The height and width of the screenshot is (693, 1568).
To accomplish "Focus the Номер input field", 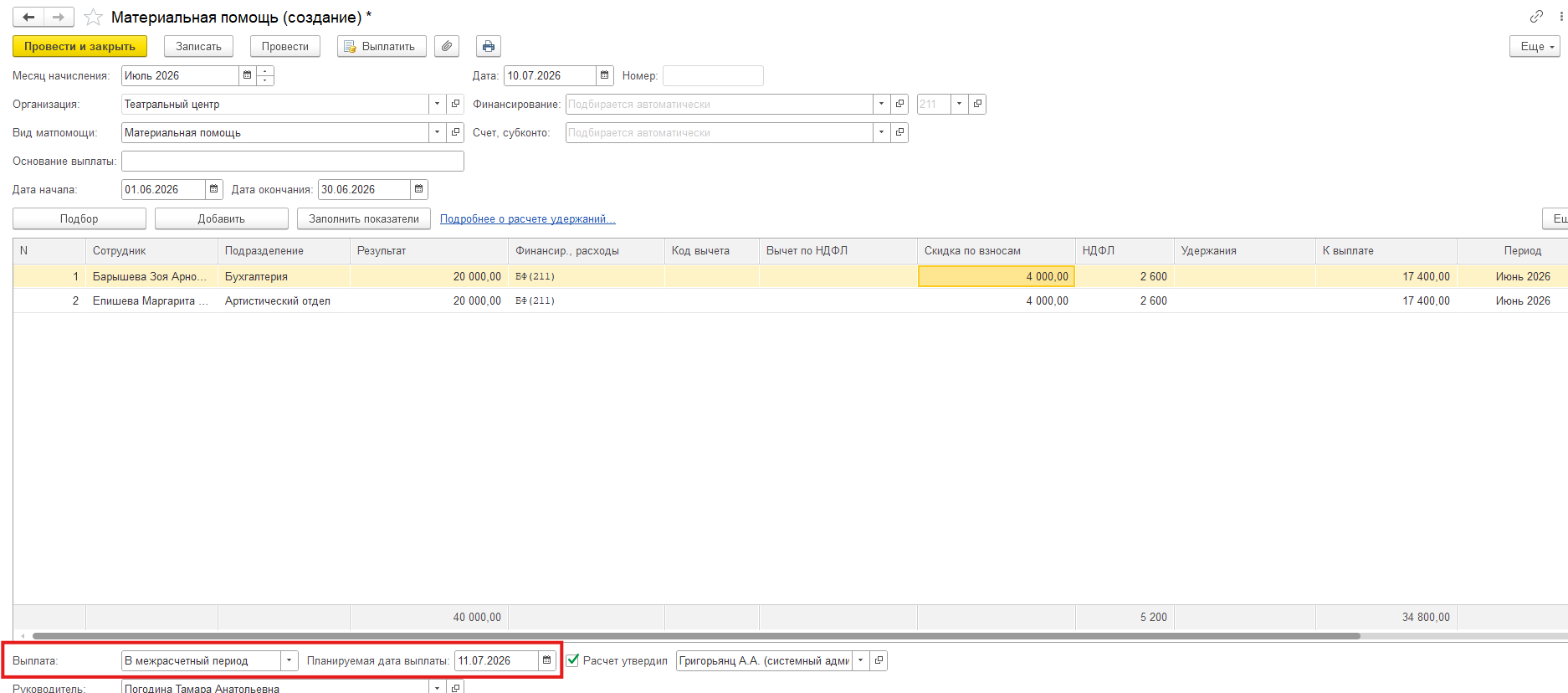I will [x=713, y=75].
